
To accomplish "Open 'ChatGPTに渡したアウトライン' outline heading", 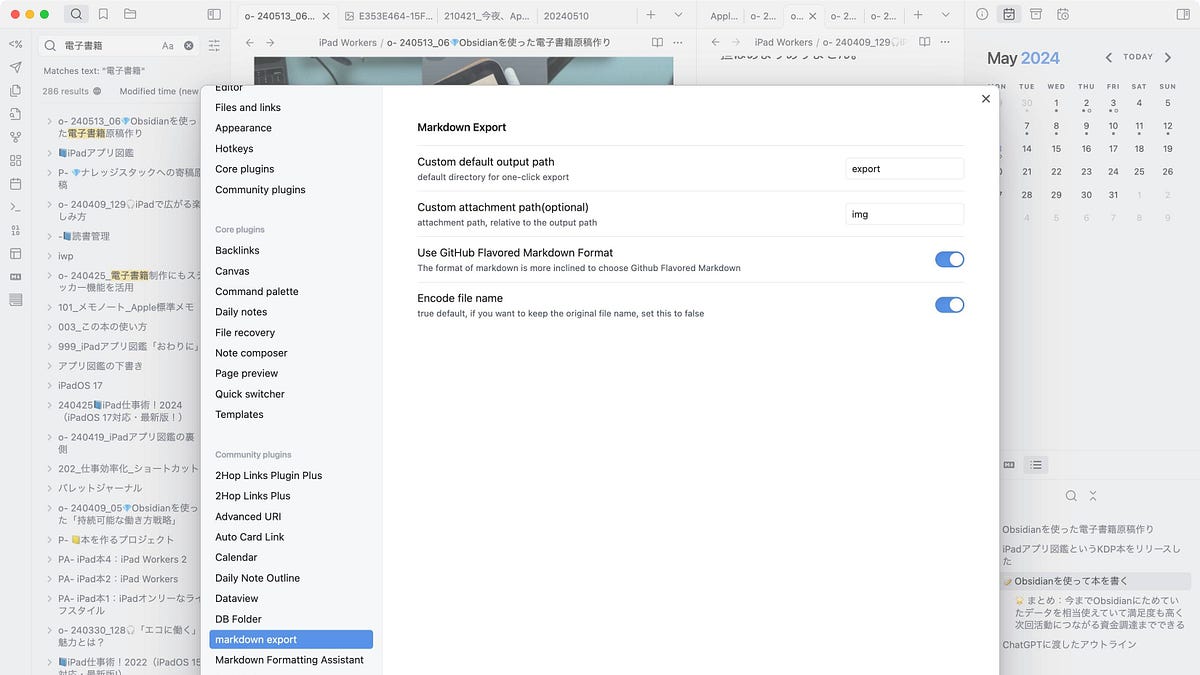I will (1067, 645).
